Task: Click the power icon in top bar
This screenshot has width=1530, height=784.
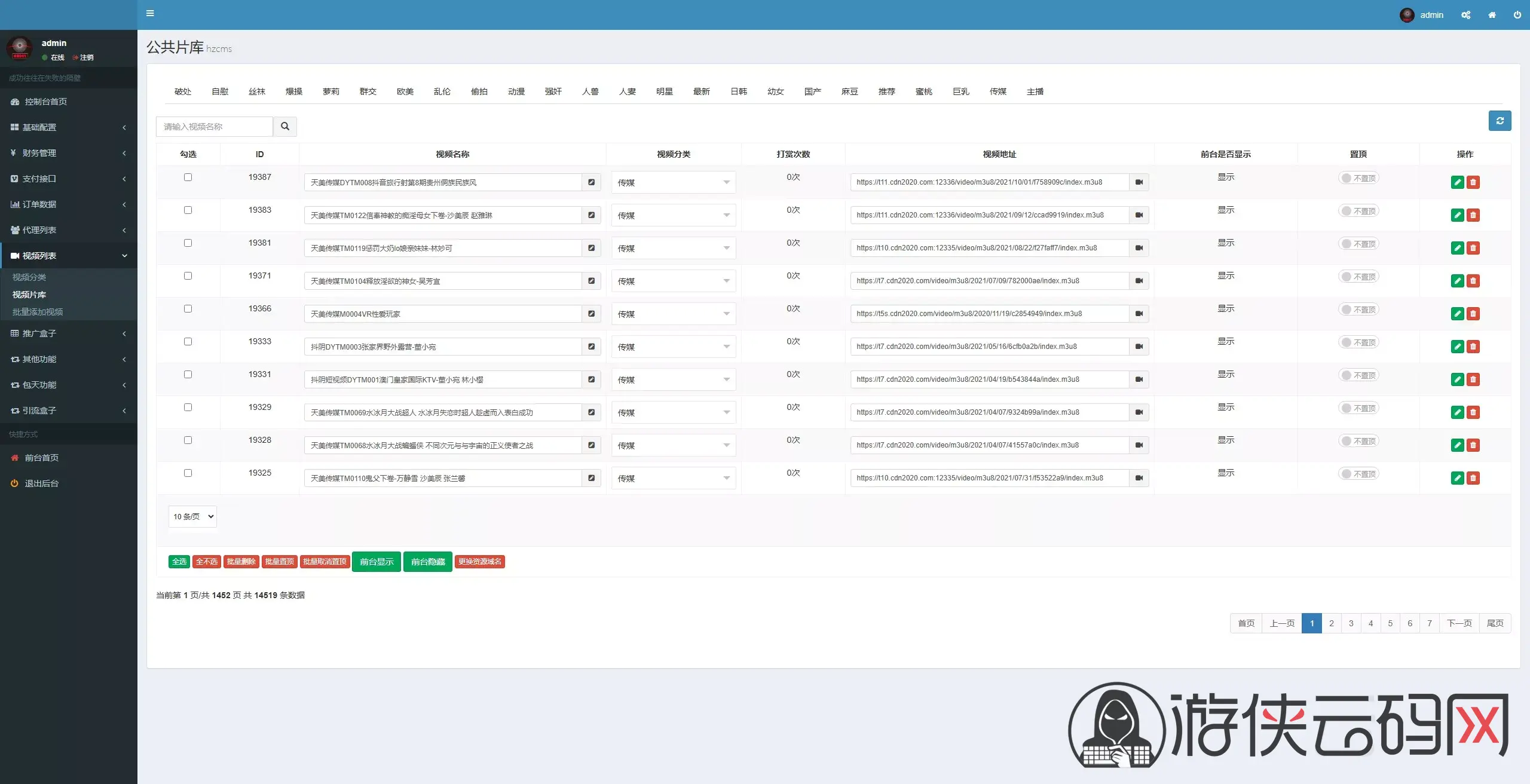Action: pyautogui.click(x=1517, y=15)
